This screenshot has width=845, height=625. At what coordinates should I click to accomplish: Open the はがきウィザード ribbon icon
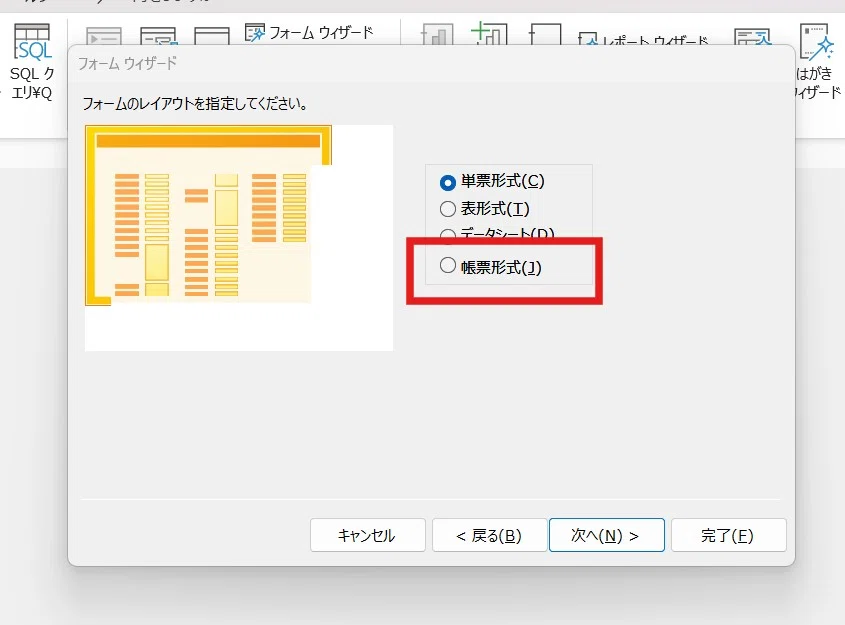818,61
